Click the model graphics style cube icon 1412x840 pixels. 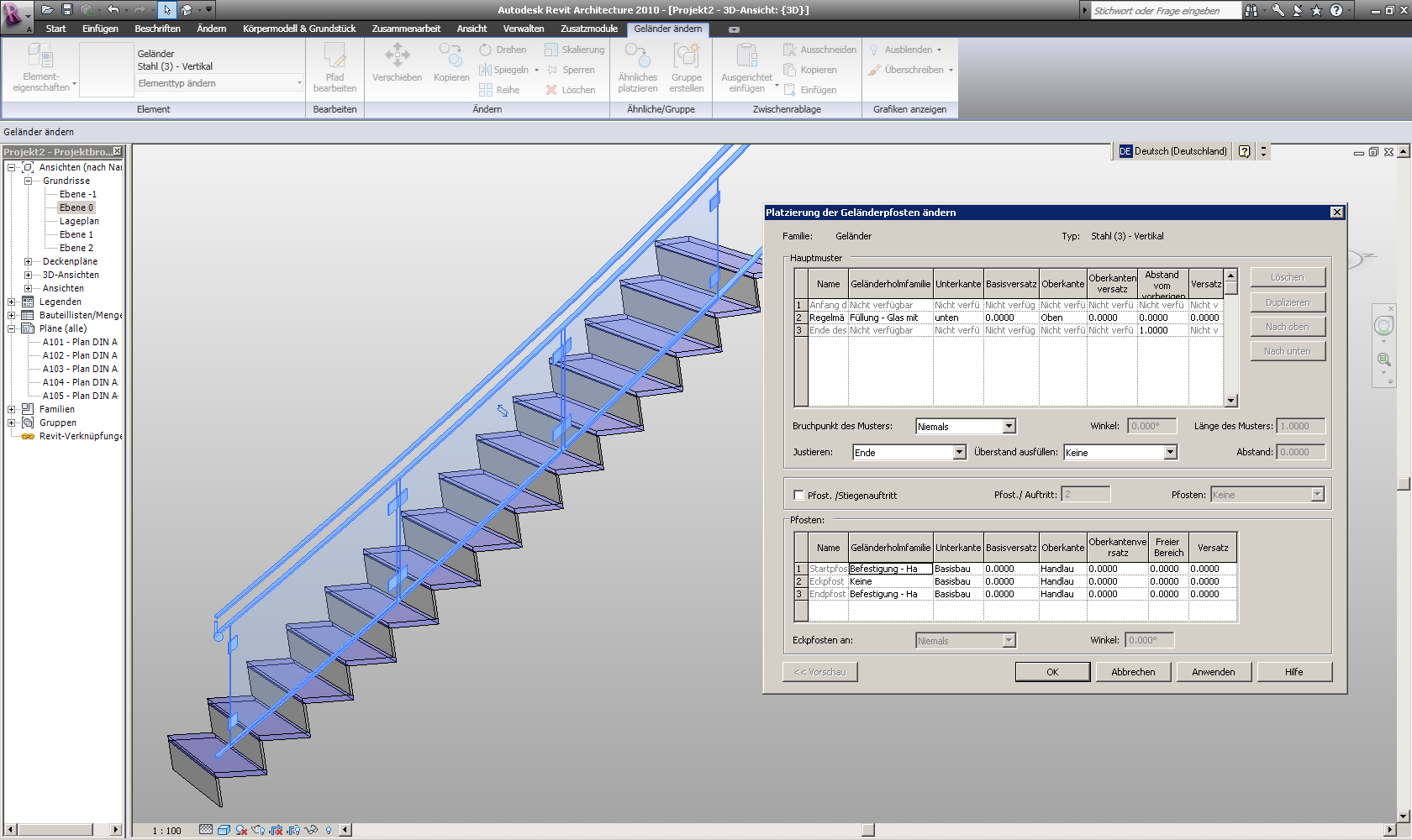tap(224, 830)
